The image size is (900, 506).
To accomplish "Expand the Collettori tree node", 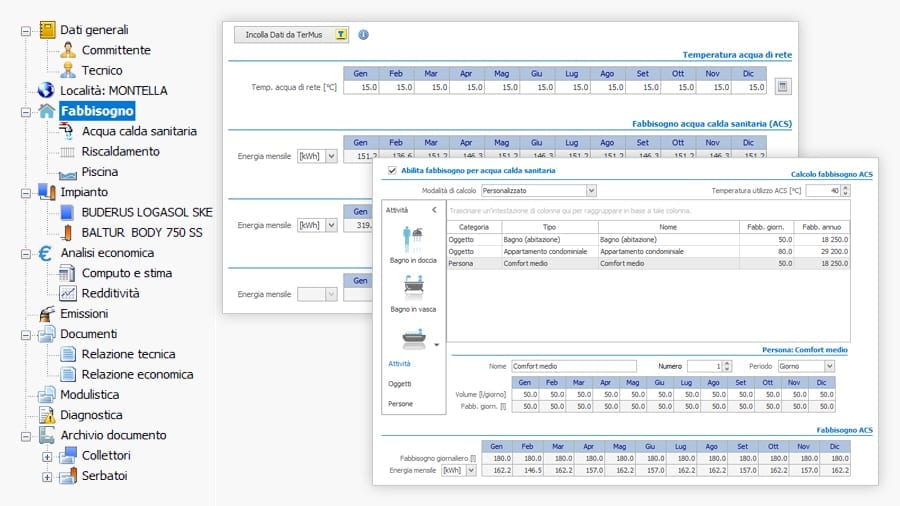I will (46, 456).
